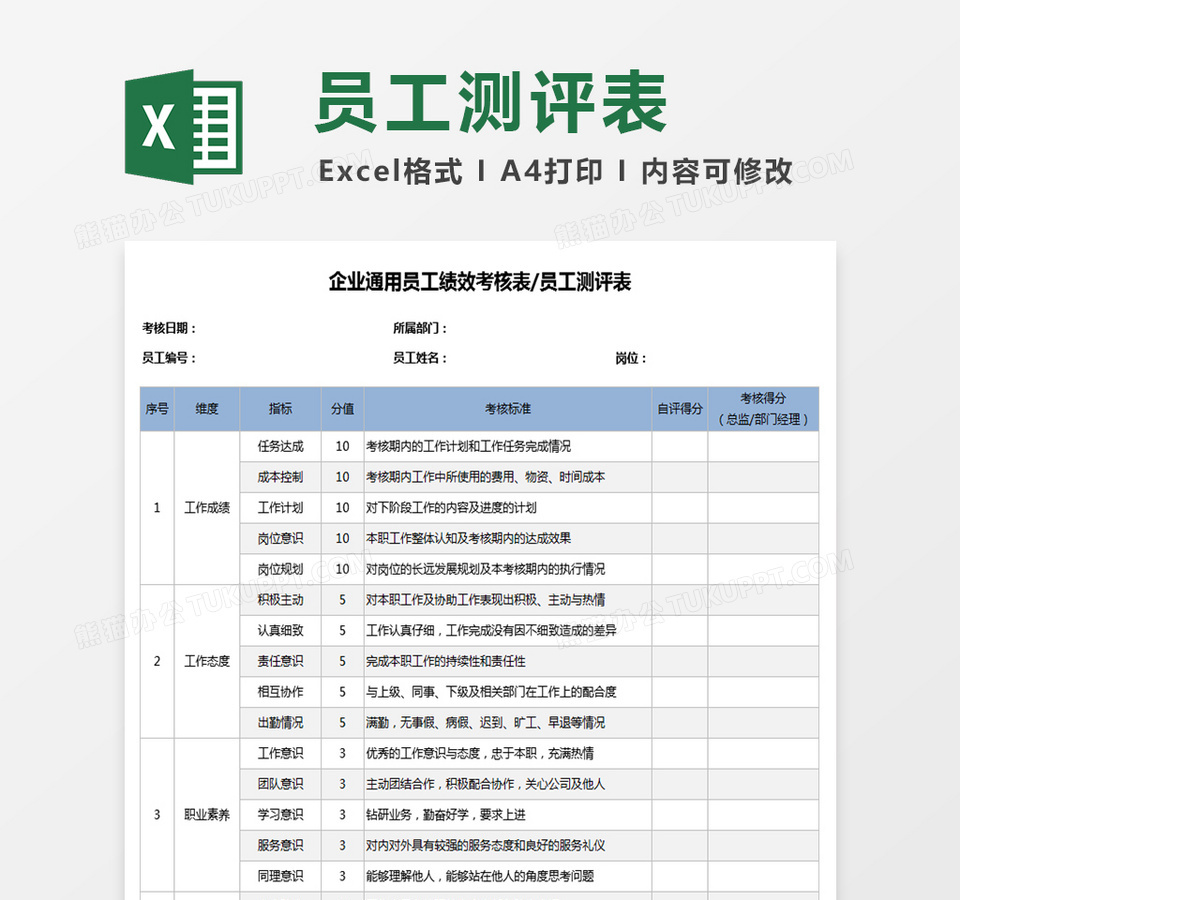1200x900 pixels.
Task: Click sequence number 3 cell
Action: [157, 815]
